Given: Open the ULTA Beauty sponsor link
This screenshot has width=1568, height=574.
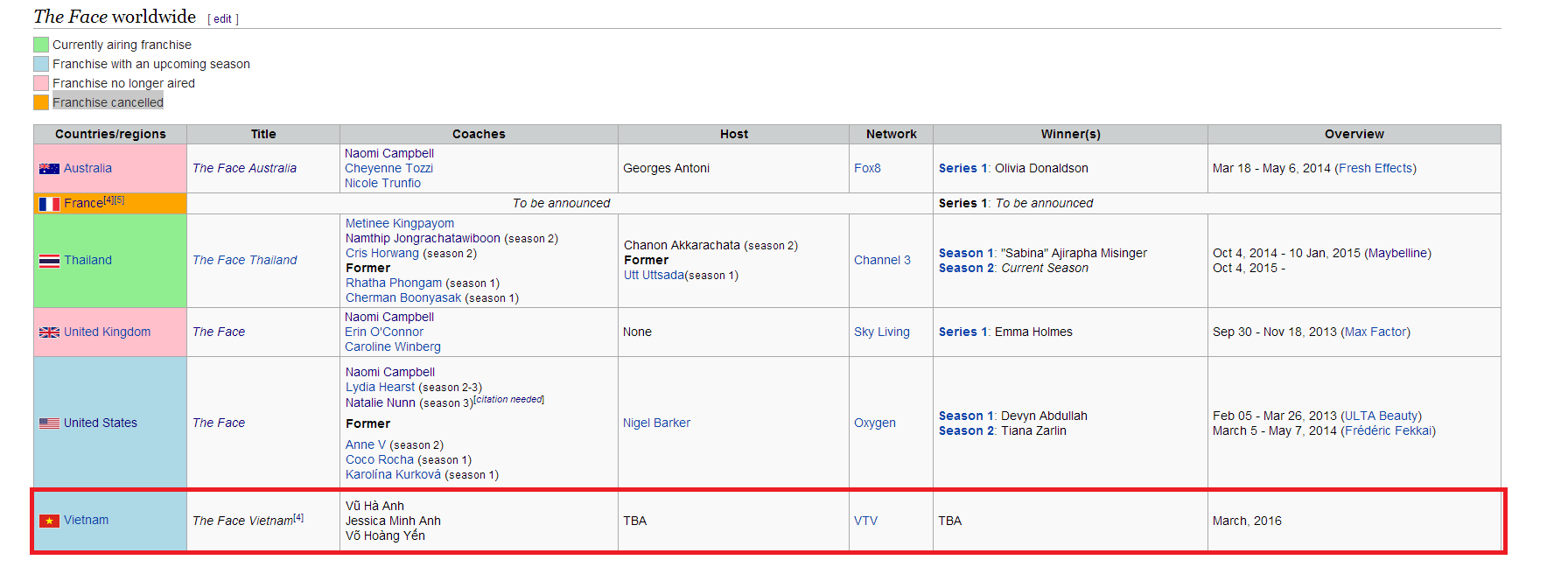Looking at the screenshot, I should coord(1381,416).
